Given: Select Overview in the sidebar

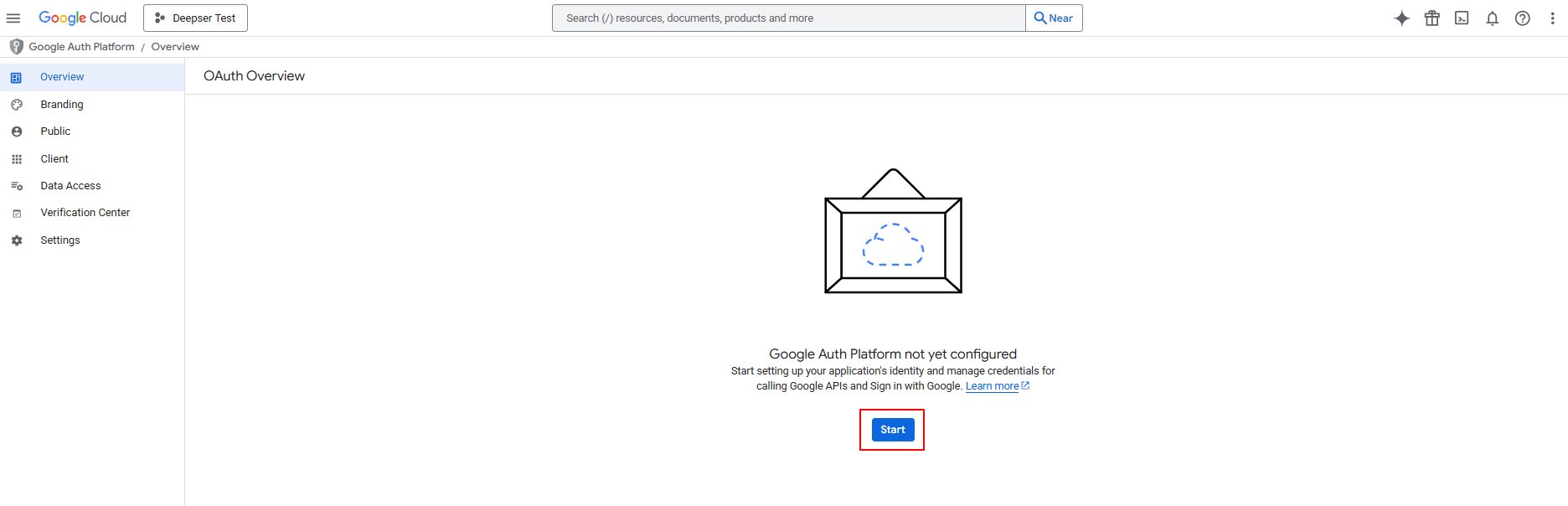Looking at the screenshot, I should coord(92,77).
